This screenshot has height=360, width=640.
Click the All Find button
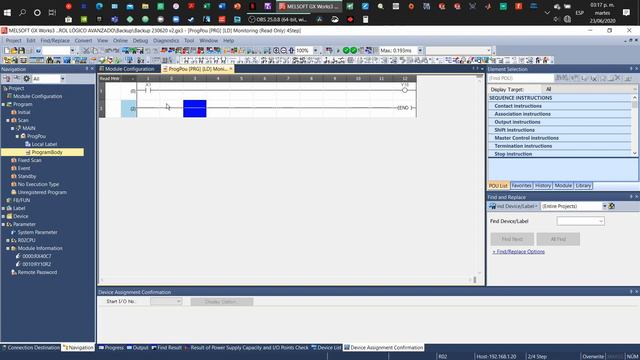pyautogui.click(x=558, y=239)
